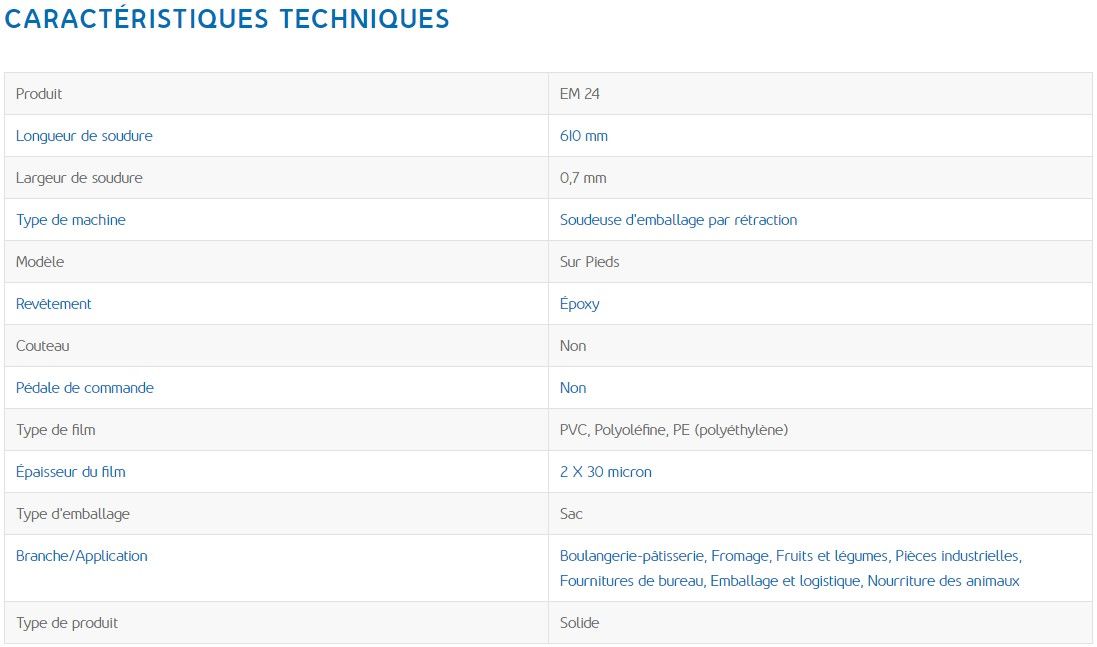The width and height of the screenshot is (1097, 647).
Task: Click the Sur Pieds model value
Action: coord(589,262)
